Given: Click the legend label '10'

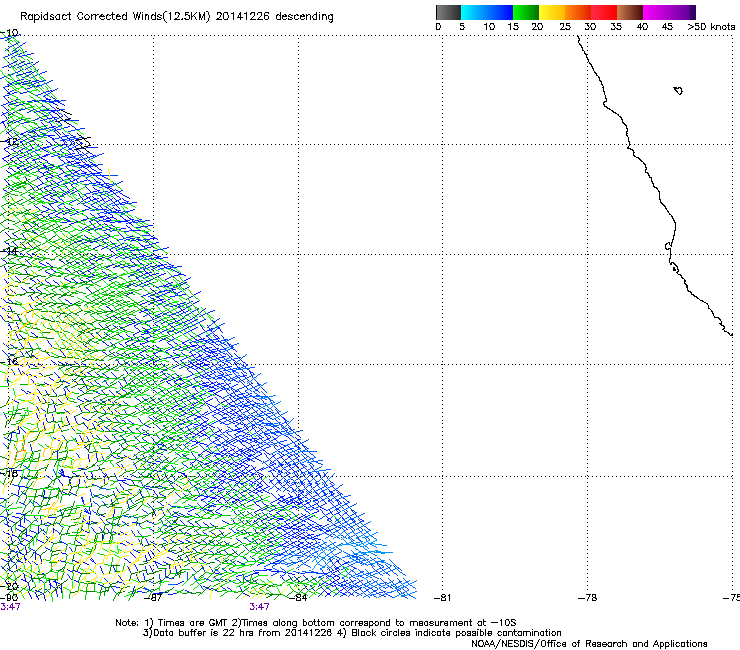Looking at the screenshot, I should click(489, 27).
